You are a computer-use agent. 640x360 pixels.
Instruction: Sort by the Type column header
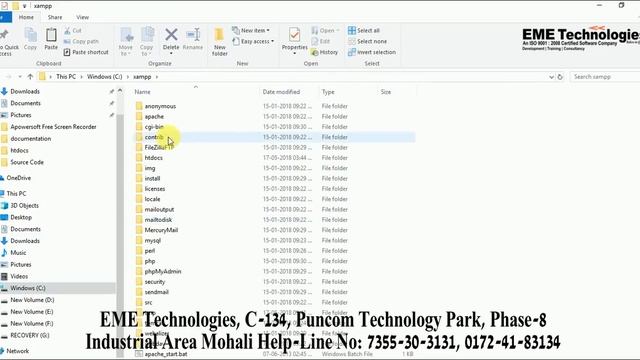(x=328, y=92)
